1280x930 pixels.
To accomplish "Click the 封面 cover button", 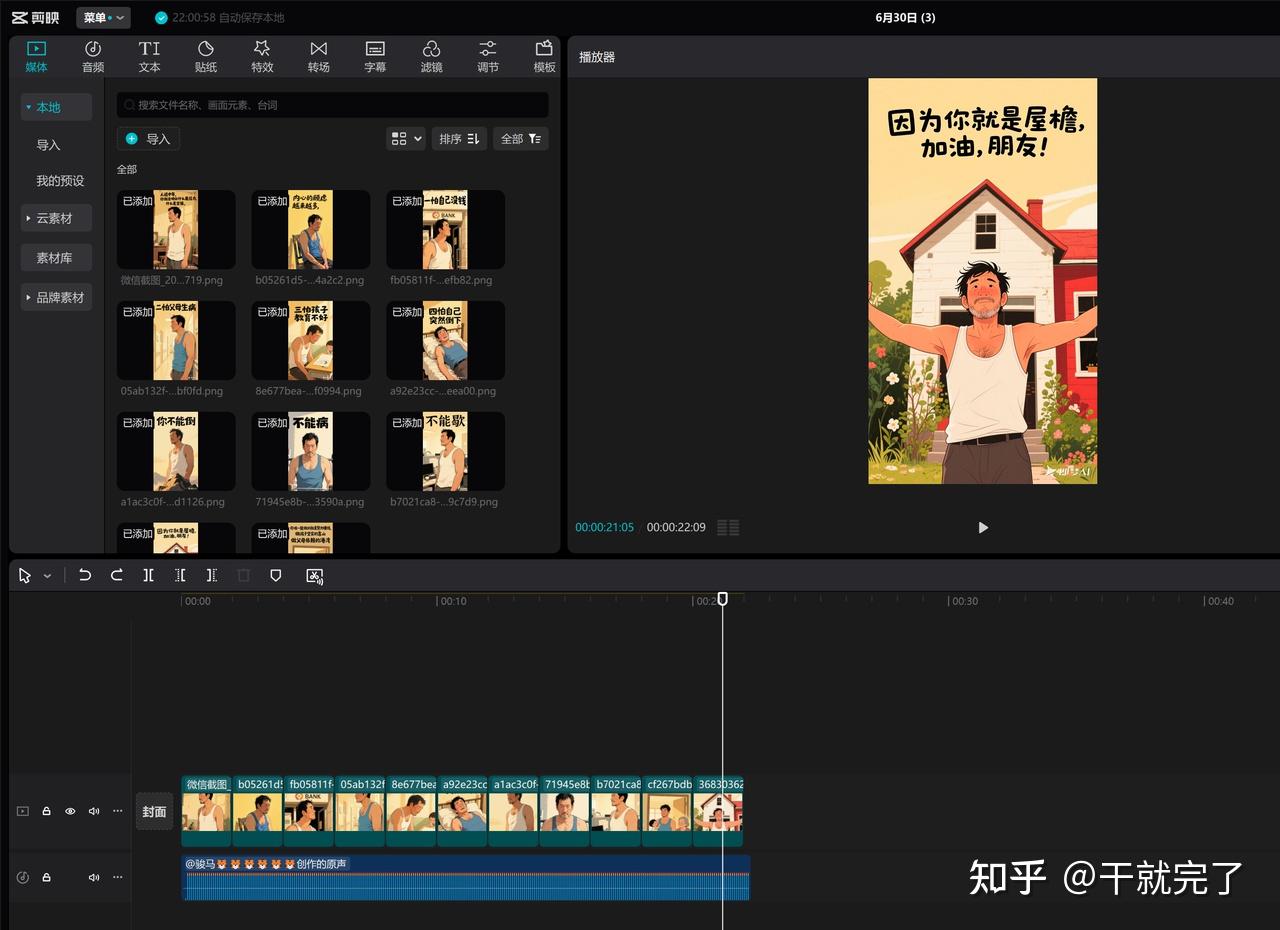I will (154, 811).
